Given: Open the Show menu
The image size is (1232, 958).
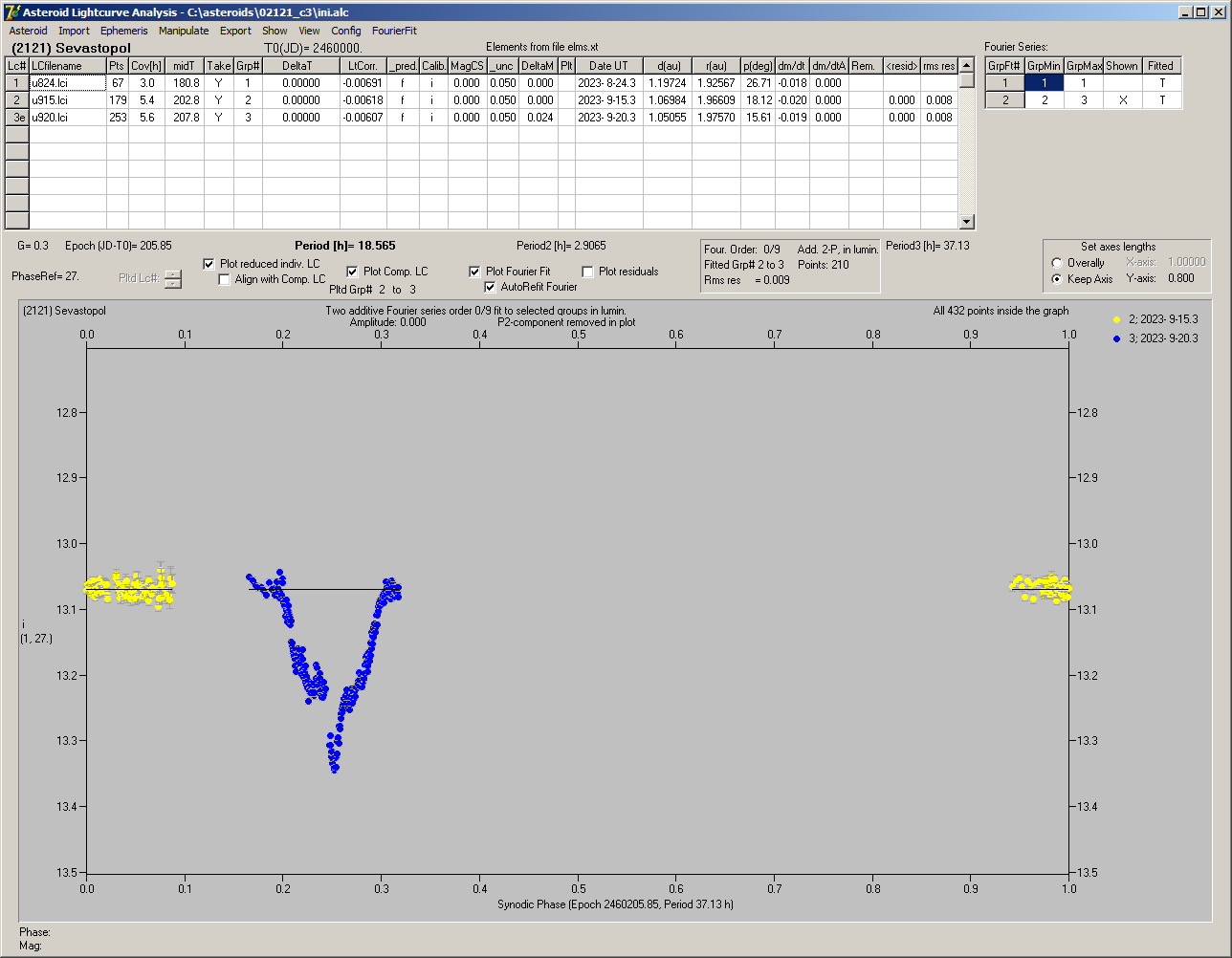Looking at the screenshot, I should (275, 31).
